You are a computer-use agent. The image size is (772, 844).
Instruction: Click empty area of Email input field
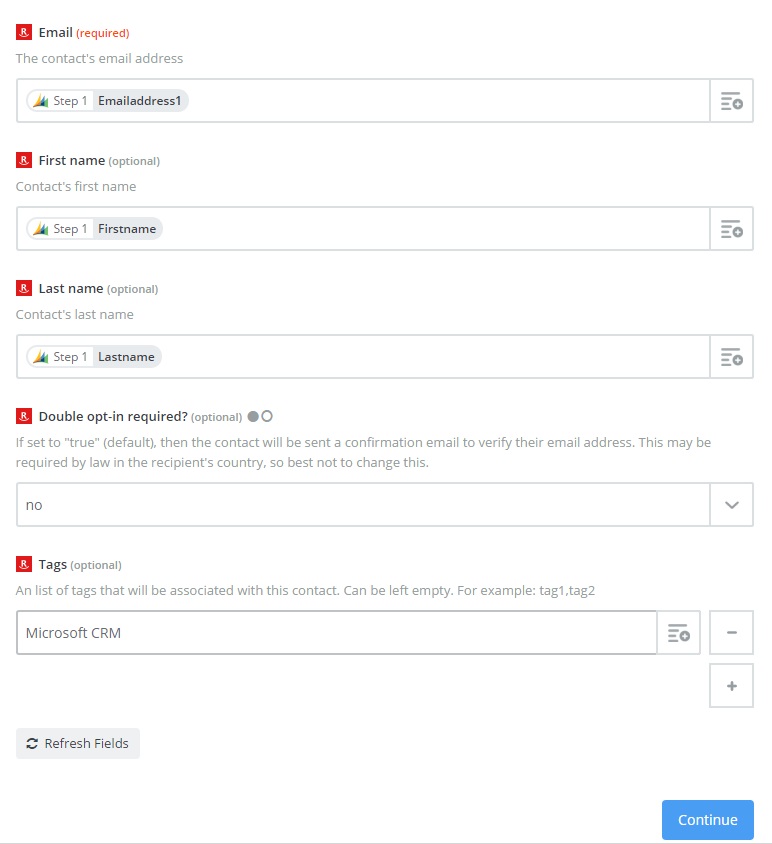click(x=447, y=101)
